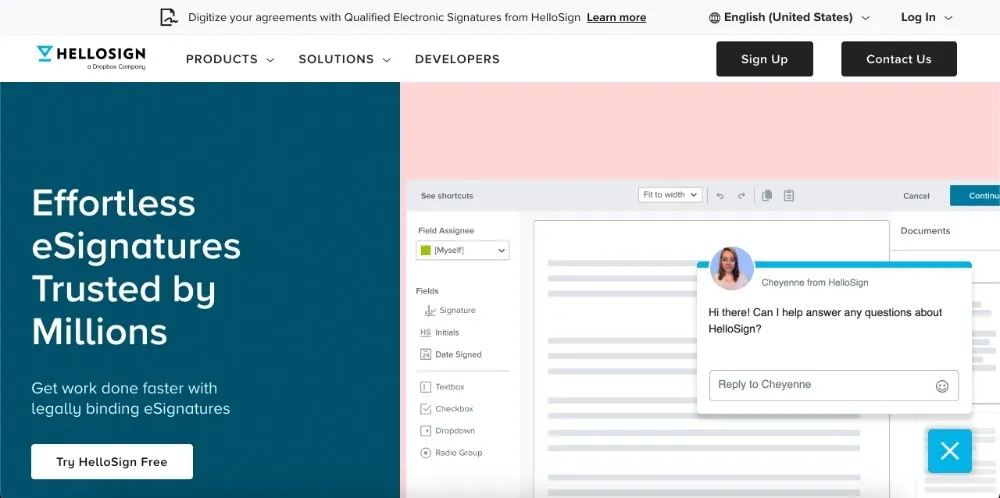Click 'Get work done faster' subtitle text

coord(131,399)
